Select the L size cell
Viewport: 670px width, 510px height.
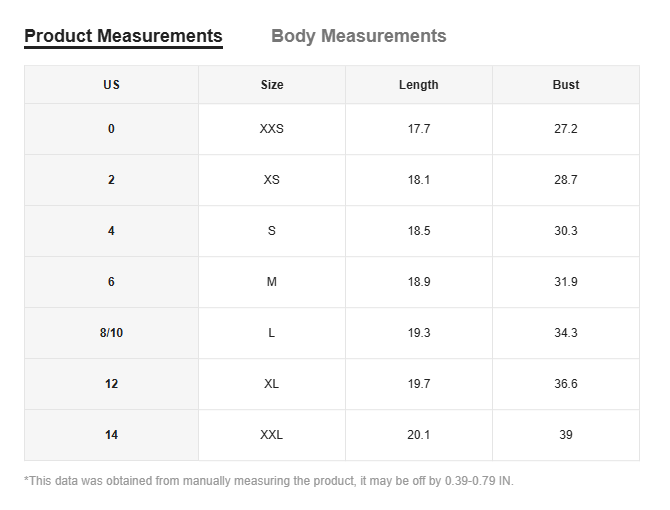click(x=271, y=333)
